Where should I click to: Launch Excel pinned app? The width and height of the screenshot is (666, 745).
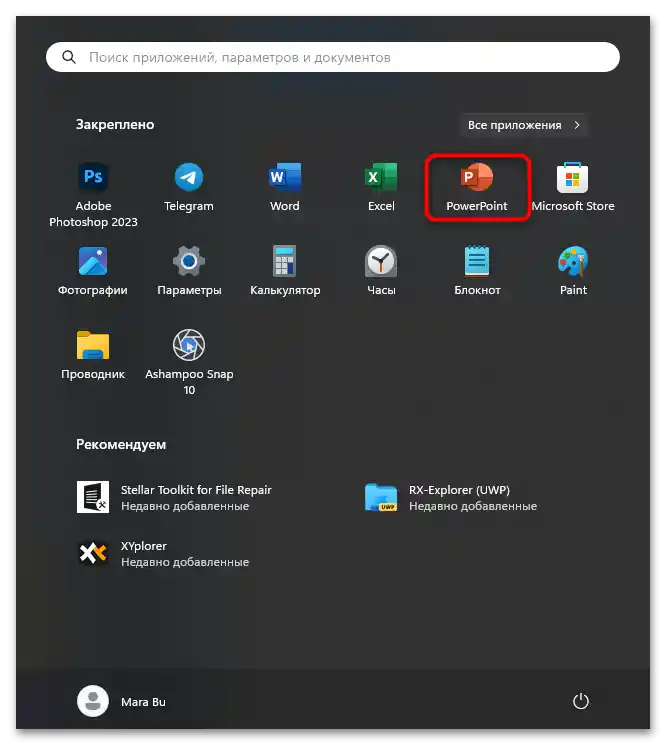[x=381, y=186]
